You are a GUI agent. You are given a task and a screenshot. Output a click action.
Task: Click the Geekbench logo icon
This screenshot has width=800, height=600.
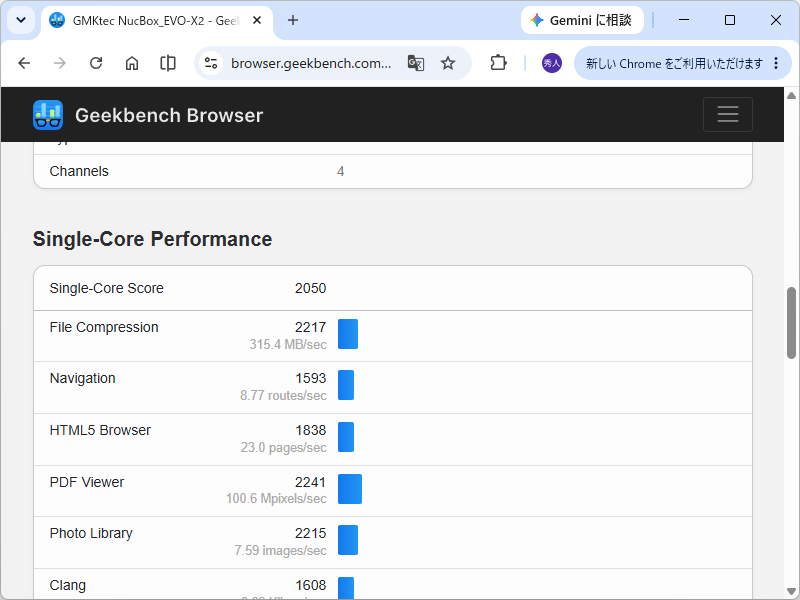(x=48, y=115)
